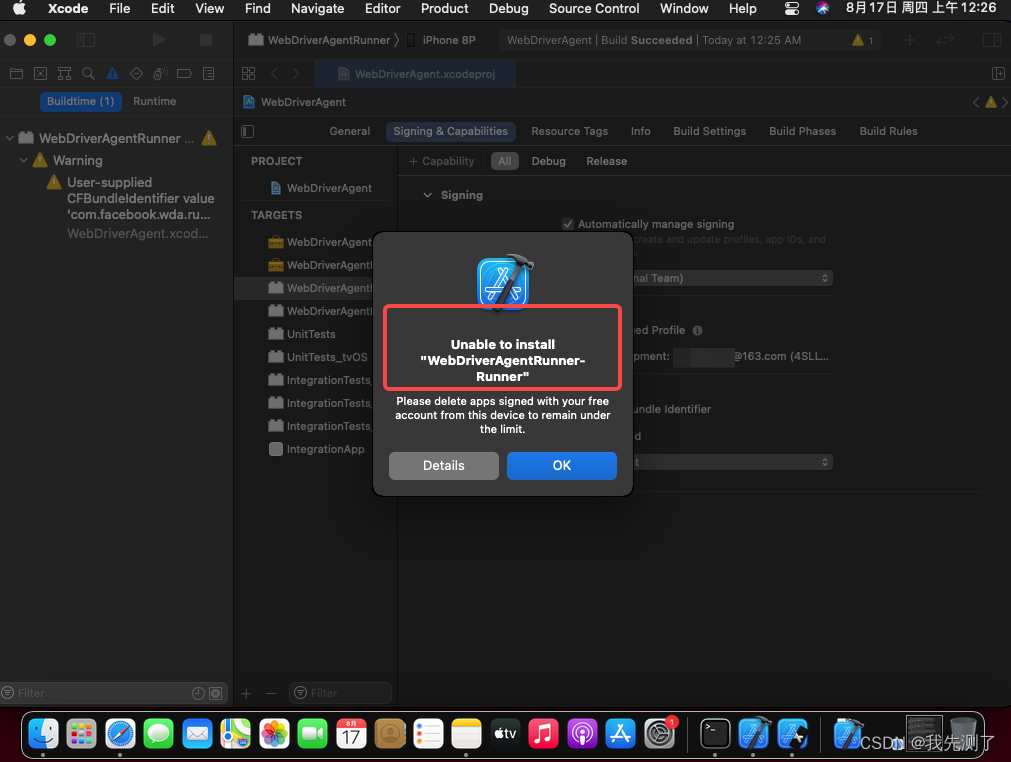Viewport: 1011px width, 762px height.
Task: Open the Project navigator folder icon
Action: [15, 73]
